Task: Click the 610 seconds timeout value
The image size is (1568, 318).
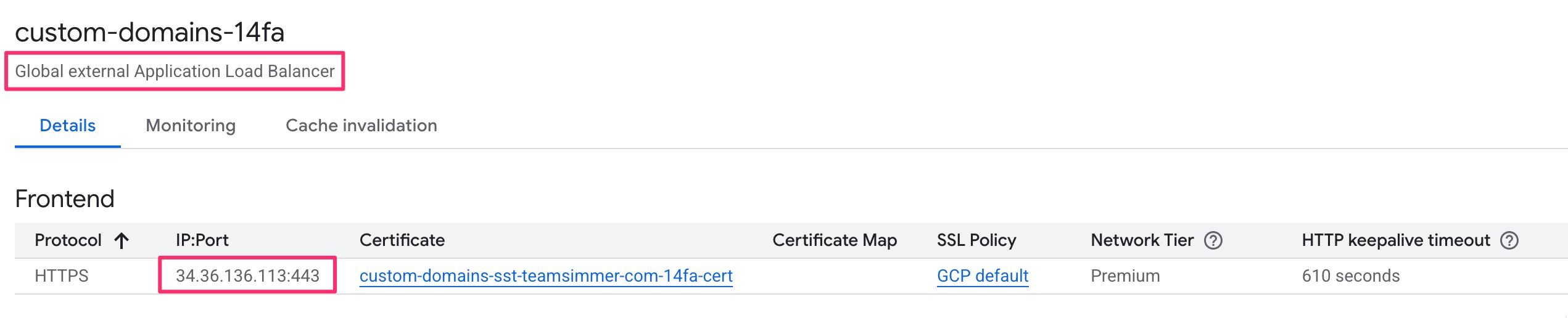Action: click(x=1350, y=276)
